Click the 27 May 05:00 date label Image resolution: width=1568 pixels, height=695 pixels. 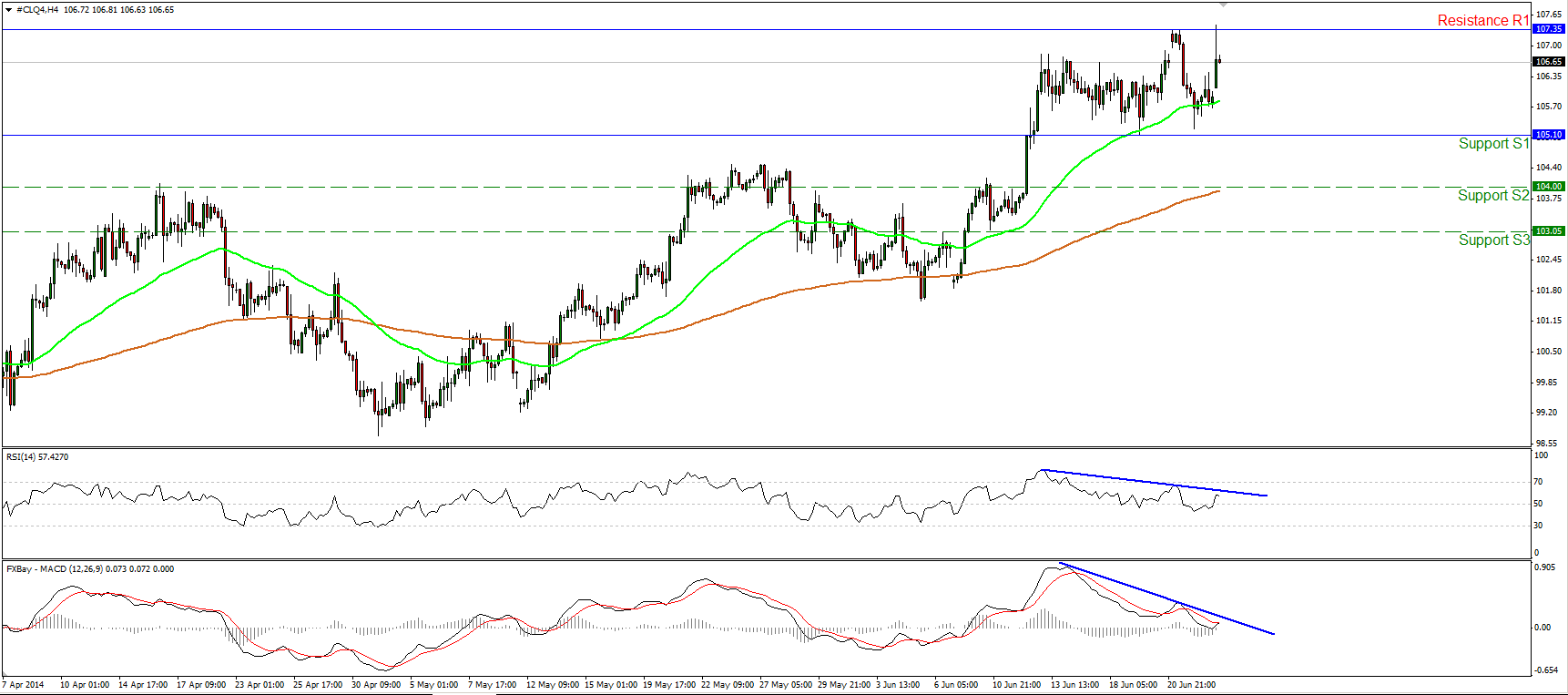coord(787,684)
